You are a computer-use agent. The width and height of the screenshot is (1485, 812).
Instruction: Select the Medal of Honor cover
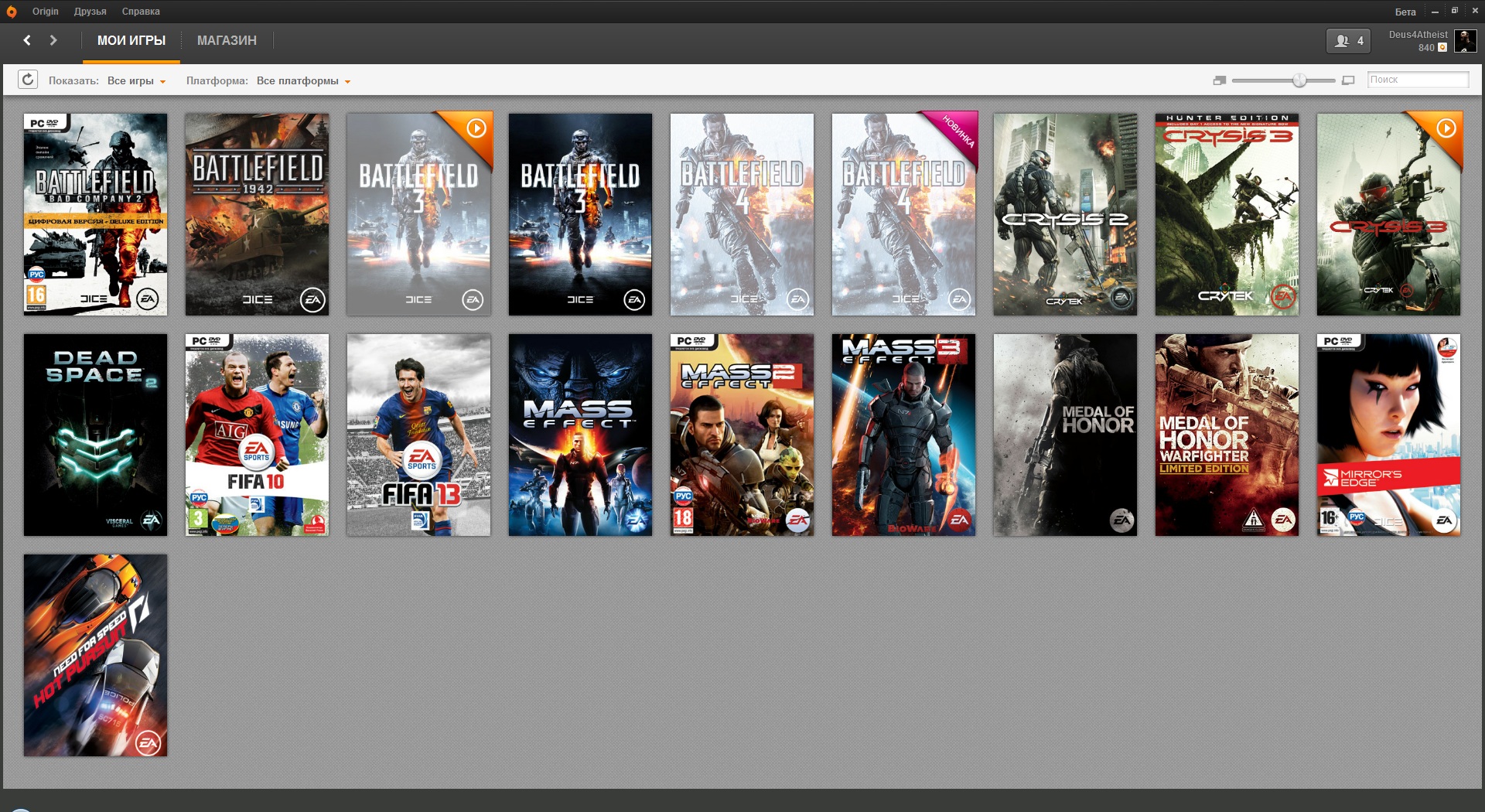1065,435
